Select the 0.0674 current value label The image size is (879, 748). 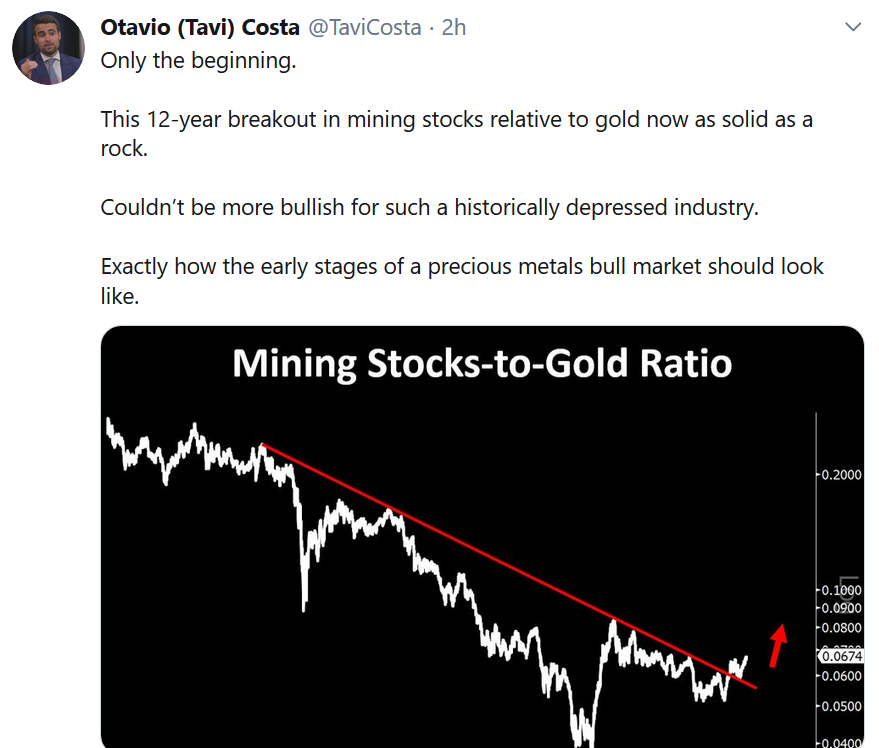pyautogui.click(x=840, y=656)
